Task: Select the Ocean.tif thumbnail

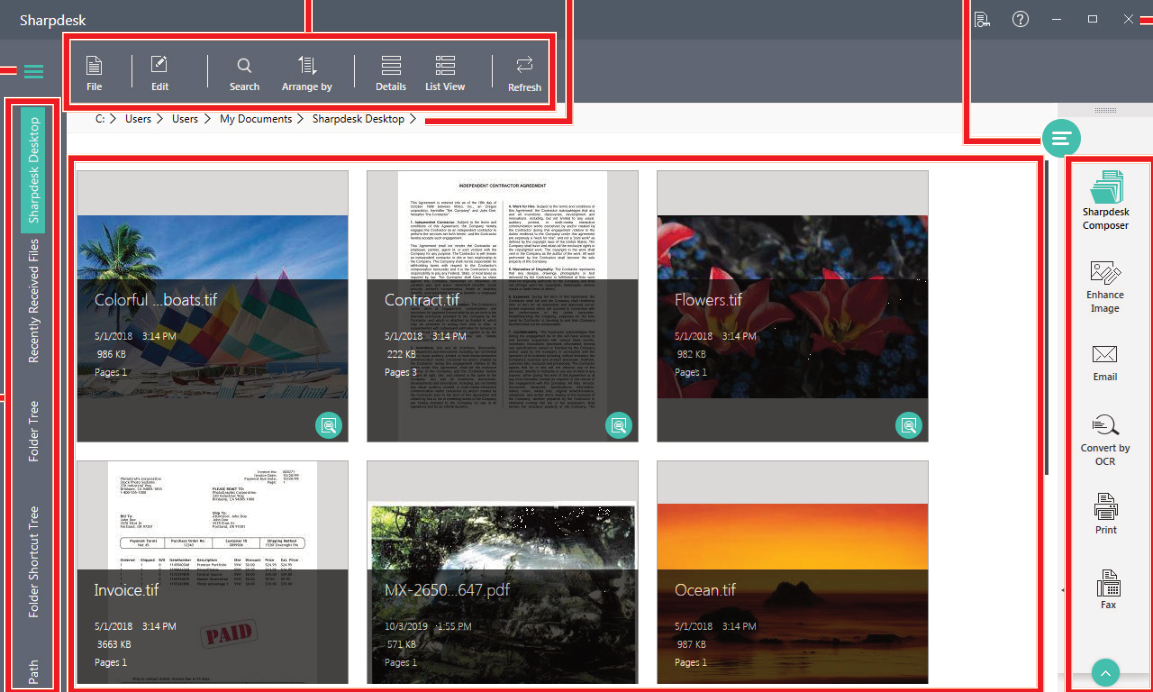Action: tap(793, 572)
